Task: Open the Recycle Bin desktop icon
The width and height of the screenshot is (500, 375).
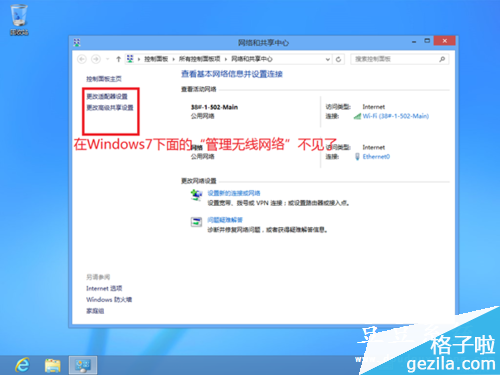Action: pos(19,19)
